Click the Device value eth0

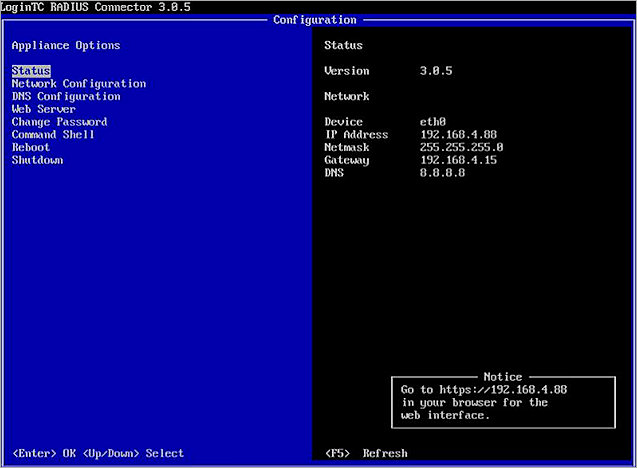(433, 122)
